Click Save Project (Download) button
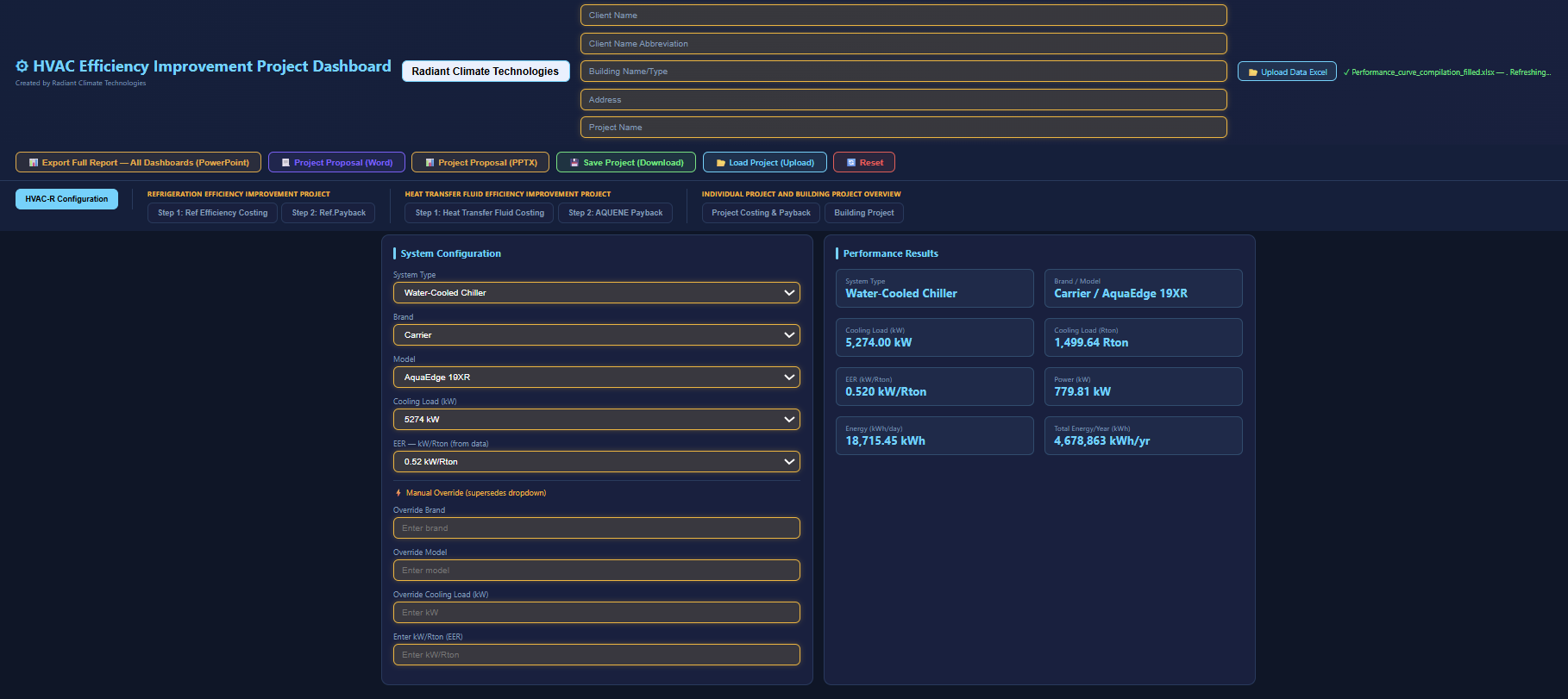 (x=626, y=163)
